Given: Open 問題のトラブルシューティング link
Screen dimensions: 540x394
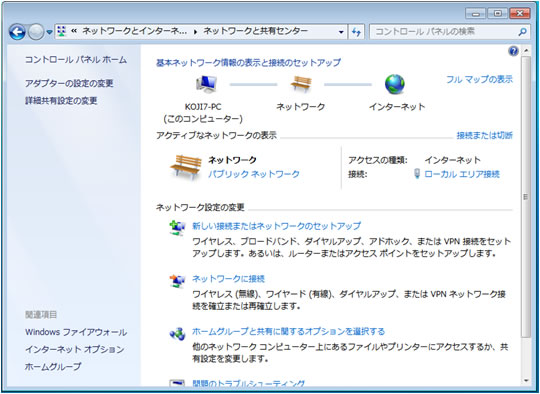Looking at the screenshot, I should click(249, 384).
